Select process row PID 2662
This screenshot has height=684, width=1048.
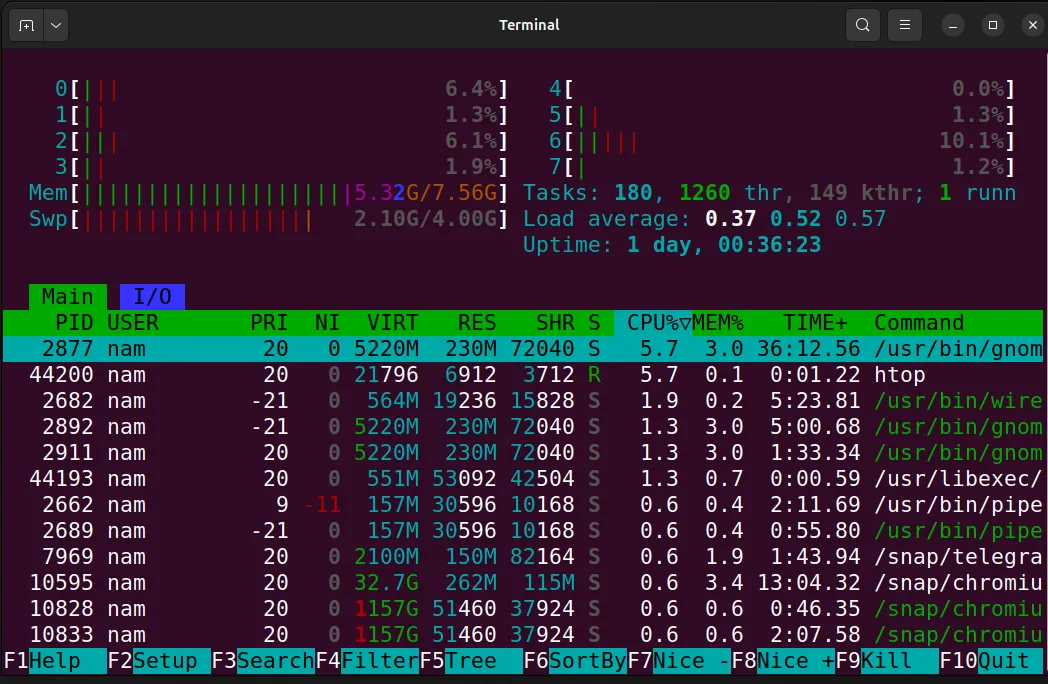click(x=523, y=505)
